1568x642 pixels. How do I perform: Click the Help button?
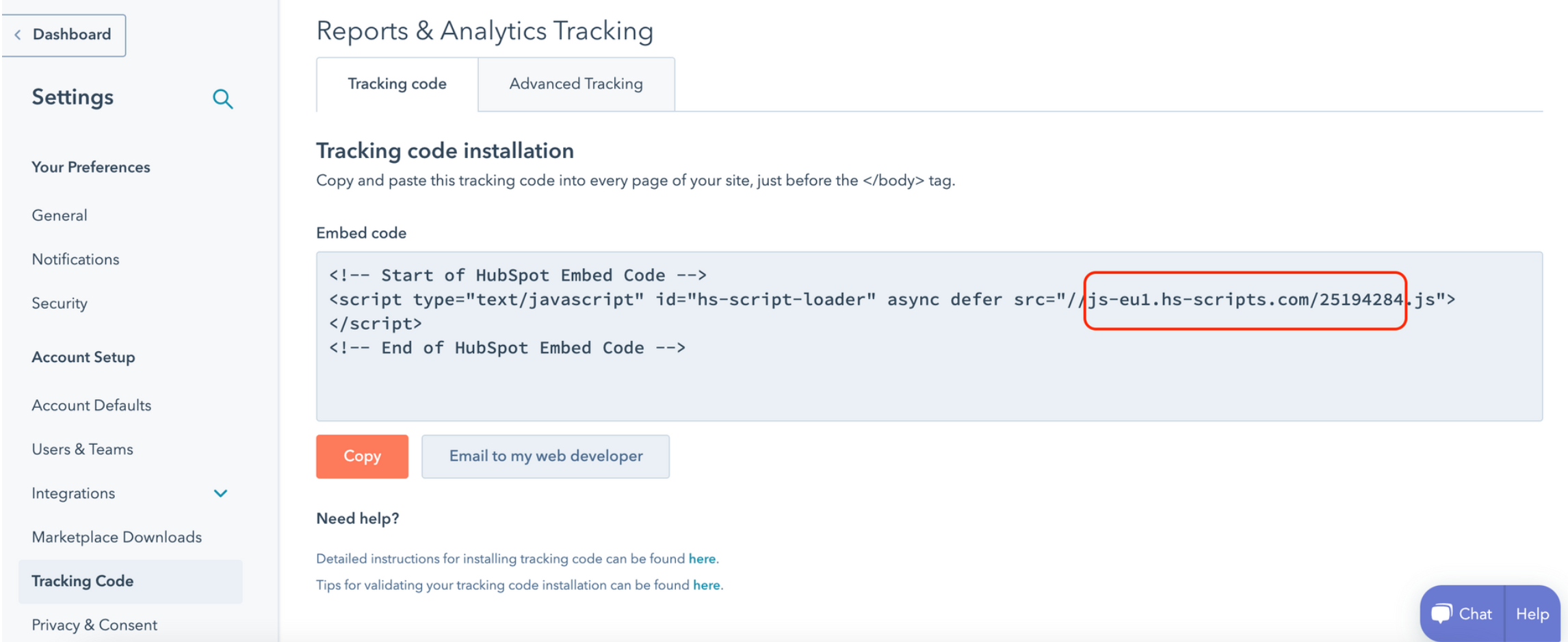point(1532,614)
